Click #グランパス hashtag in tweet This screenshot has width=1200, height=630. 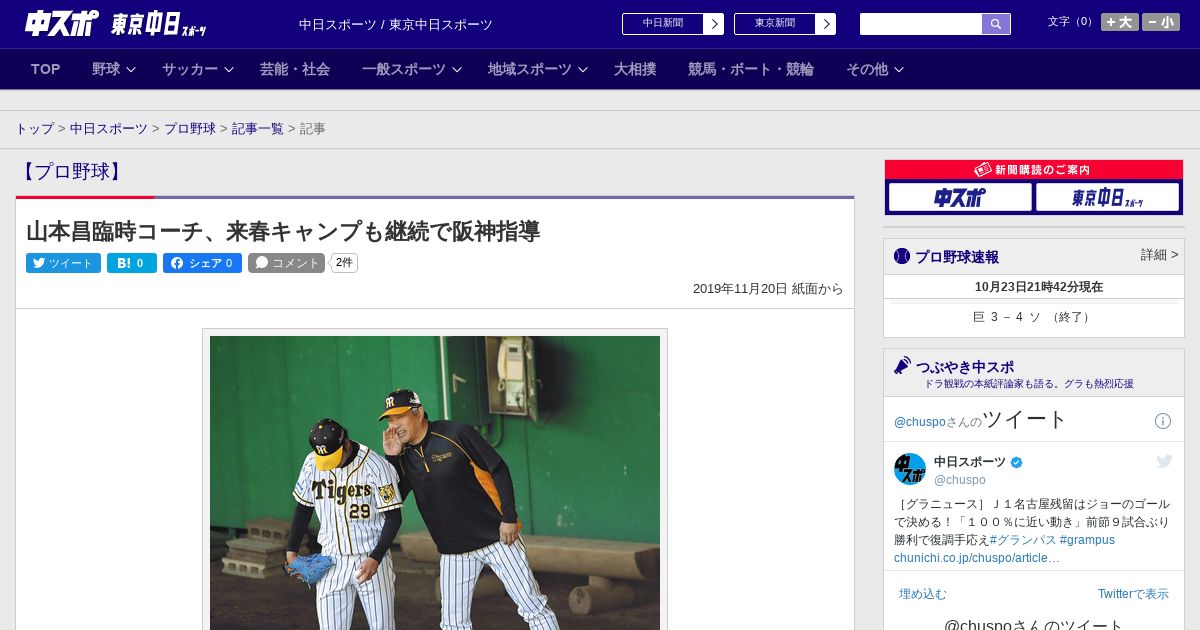pos(1022,540)
